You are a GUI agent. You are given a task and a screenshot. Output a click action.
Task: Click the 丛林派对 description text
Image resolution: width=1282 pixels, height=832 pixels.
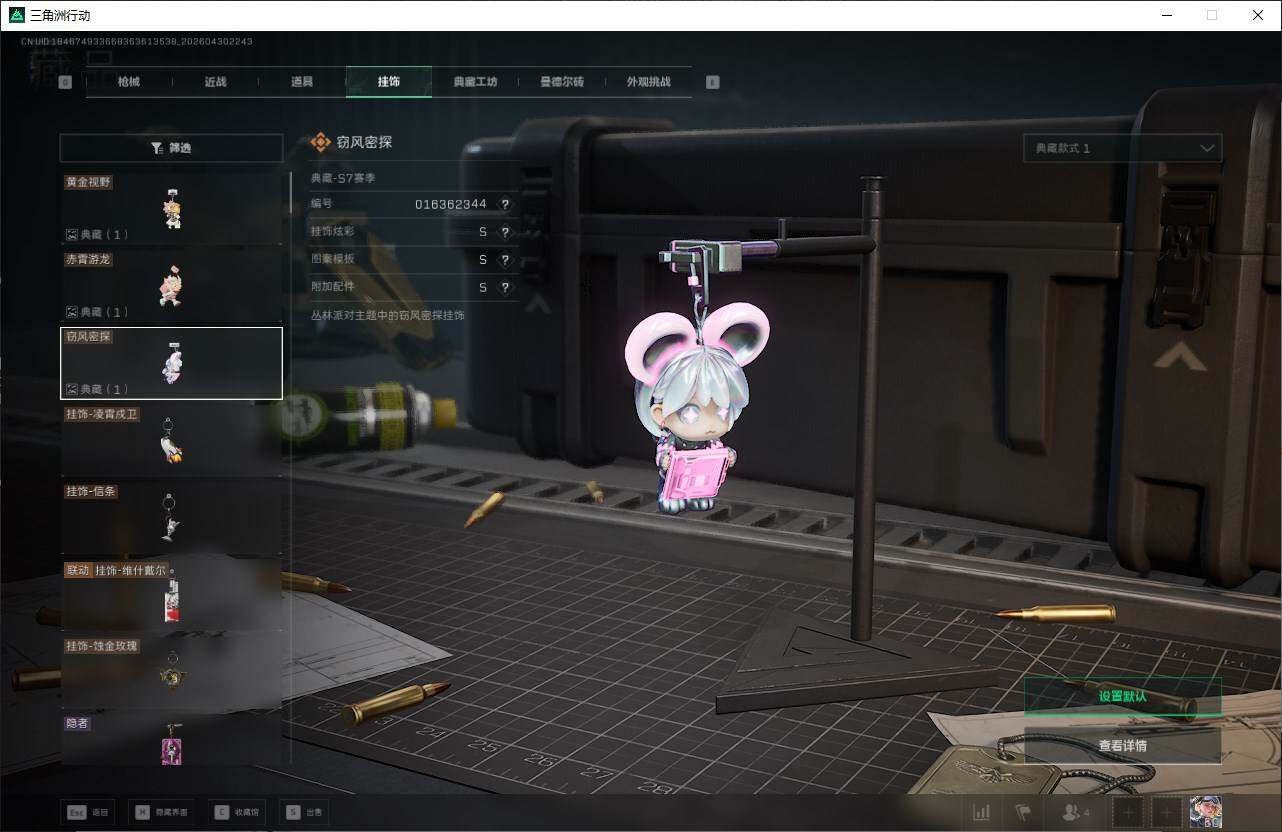tap(387, 315)
